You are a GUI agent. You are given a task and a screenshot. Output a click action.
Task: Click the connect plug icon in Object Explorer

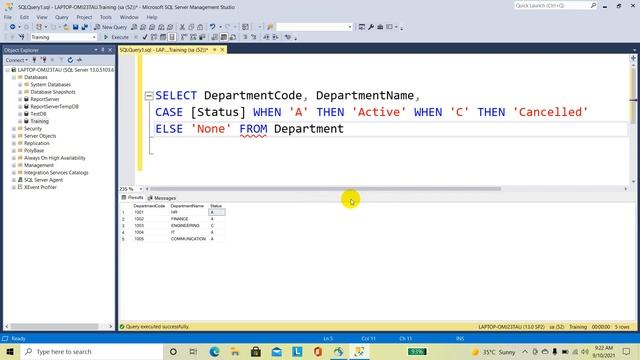[34, 60]
